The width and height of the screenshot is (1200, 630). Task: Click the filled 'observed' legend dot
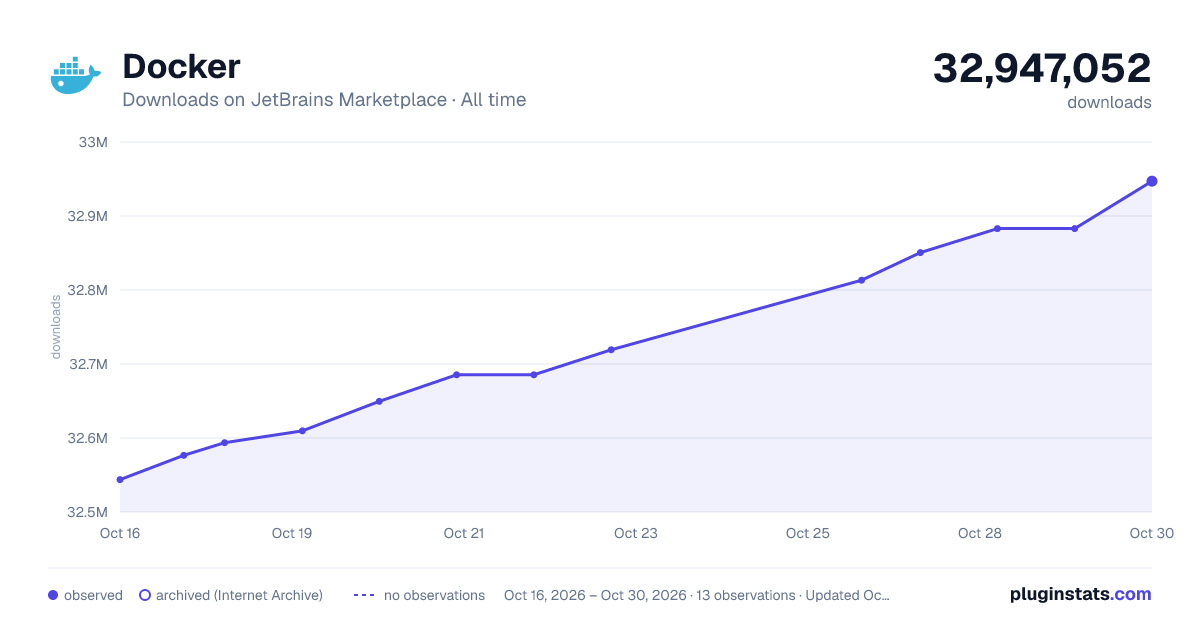(x=53, y=595)
